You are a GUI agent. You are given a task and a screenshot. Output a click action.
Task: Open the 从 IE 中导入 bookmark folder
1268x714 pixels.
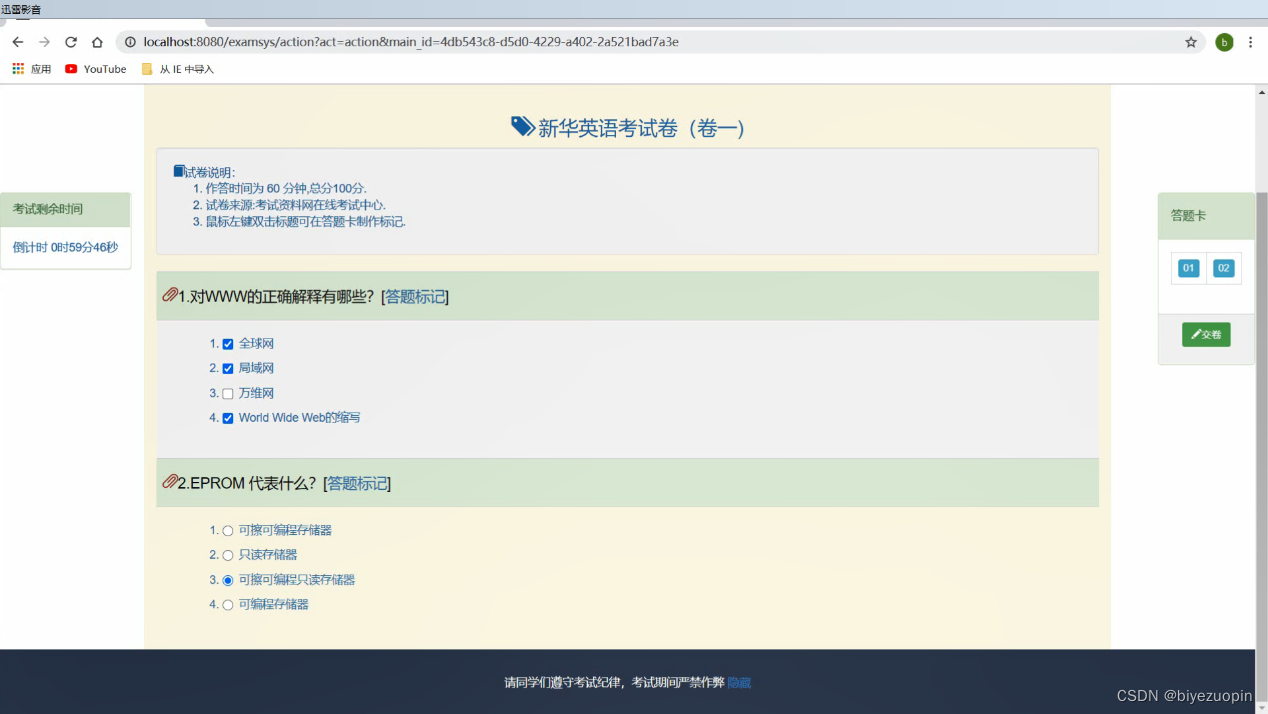[177, 69]
